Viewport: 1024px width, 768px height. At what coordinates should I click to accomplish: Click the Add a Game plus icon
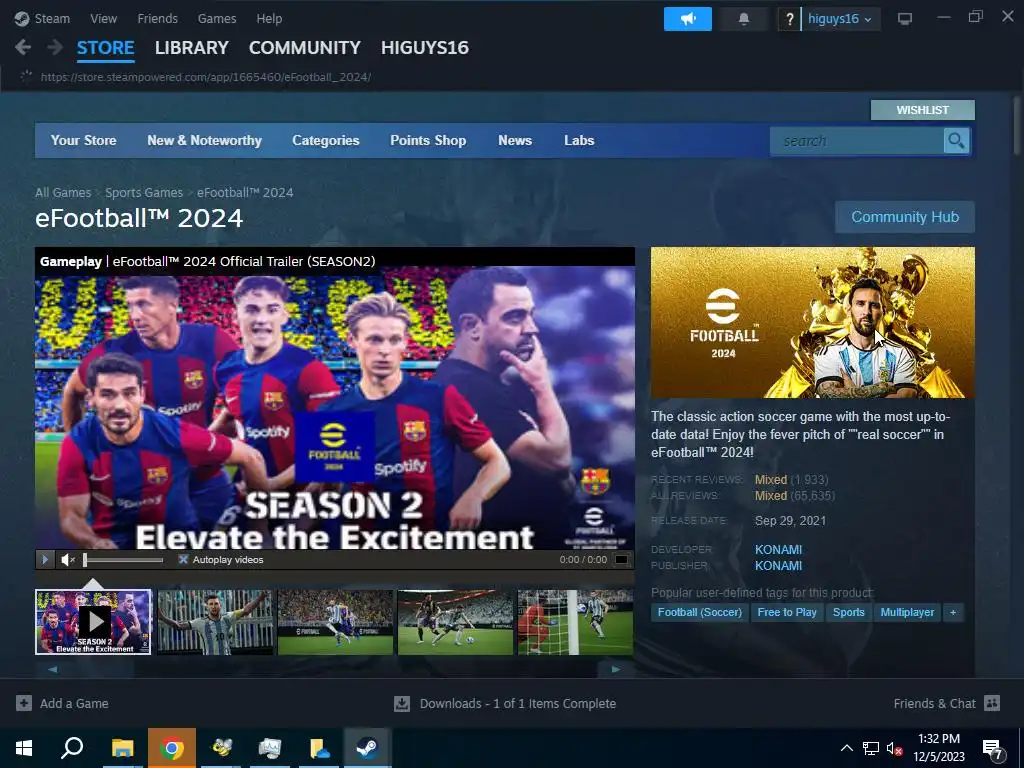24,703
